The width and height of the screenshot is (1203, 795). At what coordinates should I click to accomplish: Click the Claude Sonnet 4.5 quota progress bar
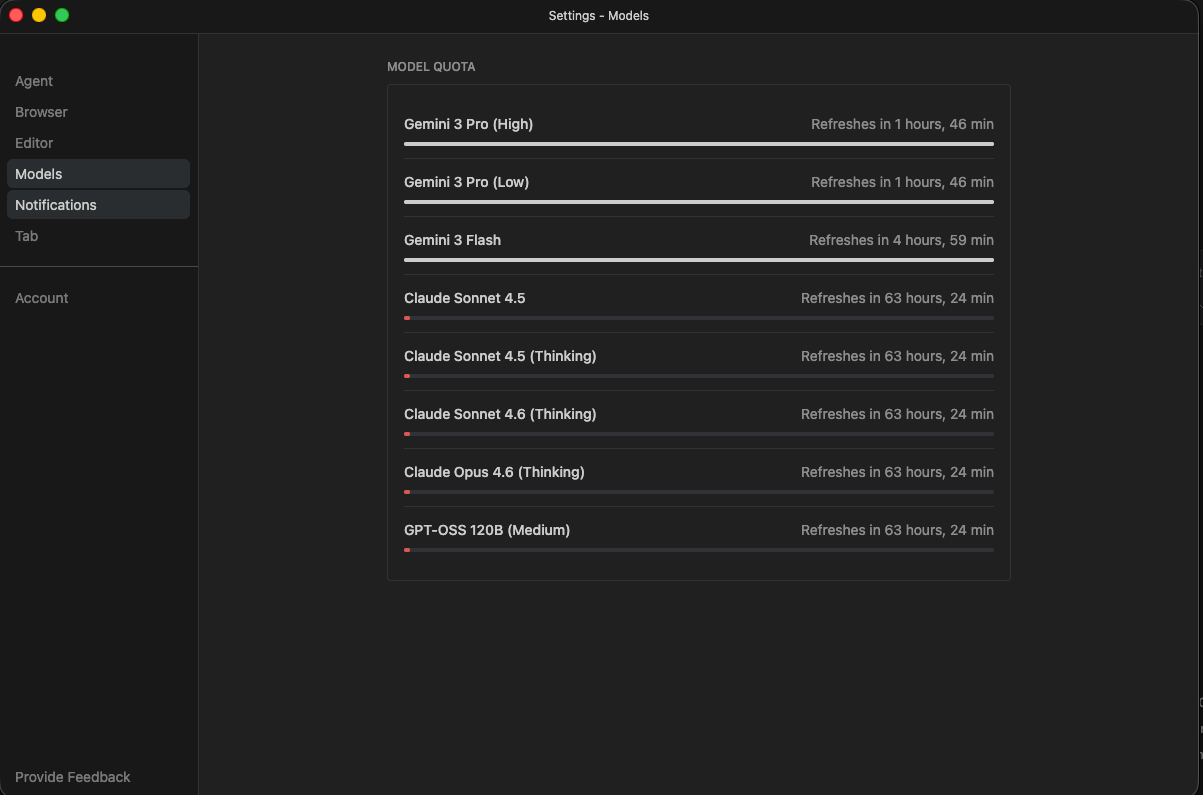(699, 318)
